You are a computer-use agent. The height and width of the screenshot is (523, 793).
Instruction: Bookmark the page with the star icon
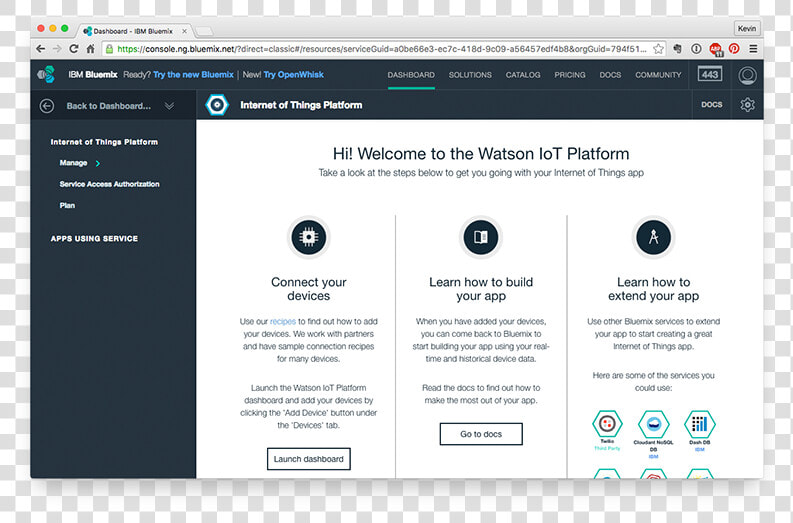point(658,49)
